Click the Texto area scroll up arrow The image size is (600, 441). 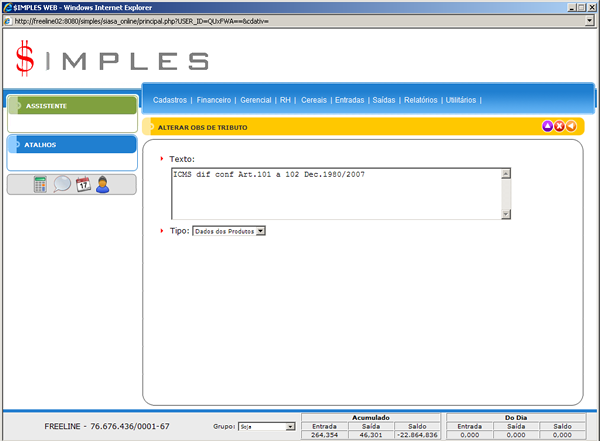point(506,173)
